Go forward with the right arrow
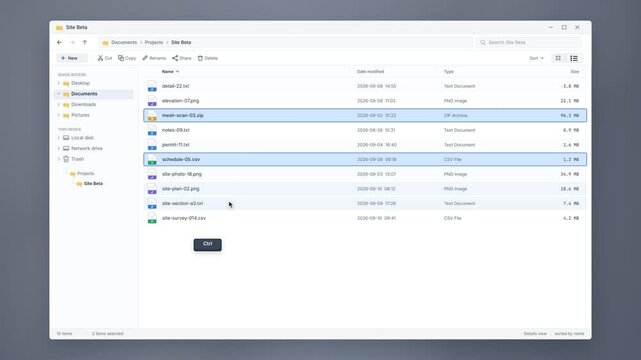 pos(72,42)
